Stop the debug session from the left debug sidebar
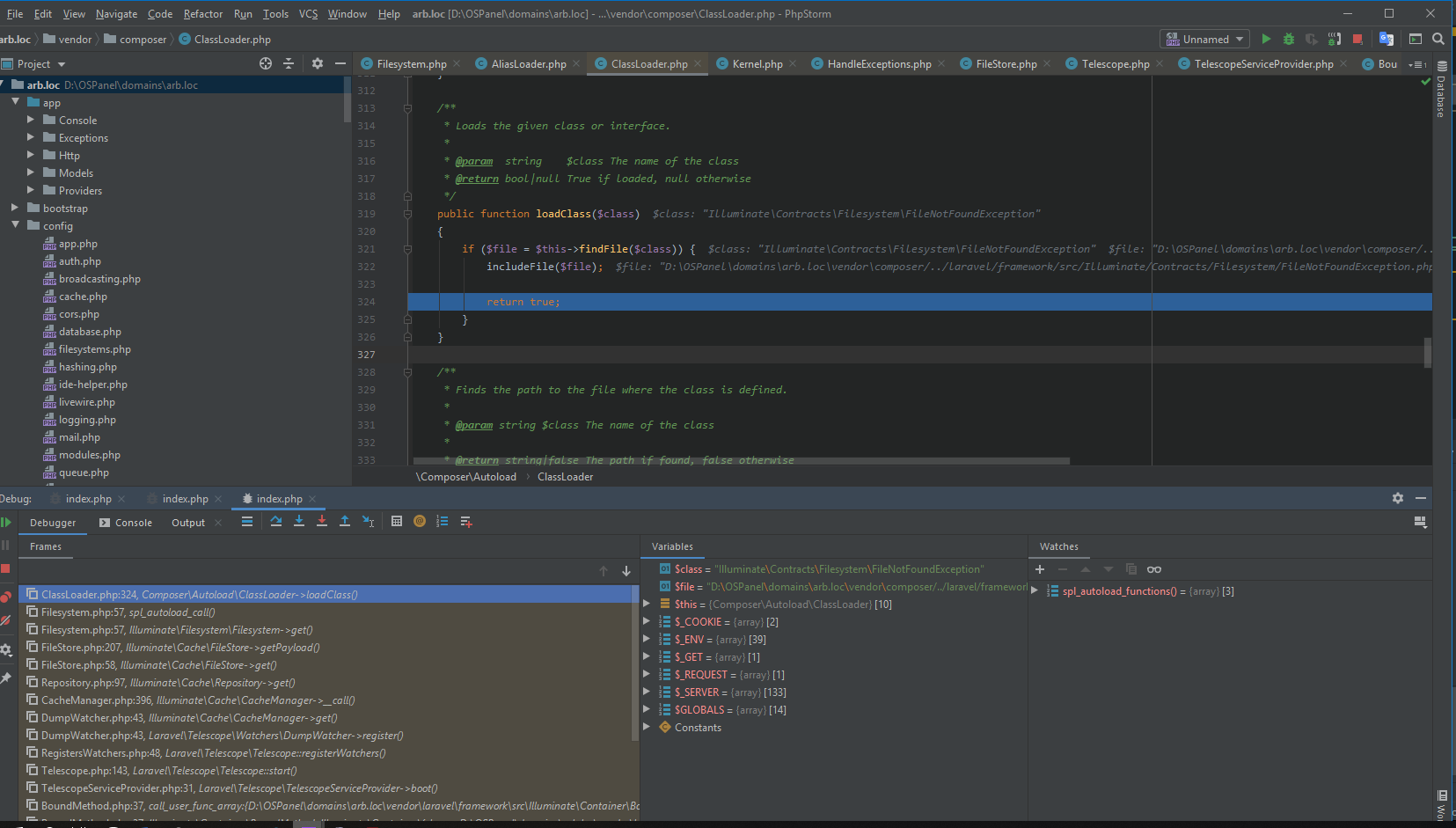 pyautogui.click(x=6, y=569)
